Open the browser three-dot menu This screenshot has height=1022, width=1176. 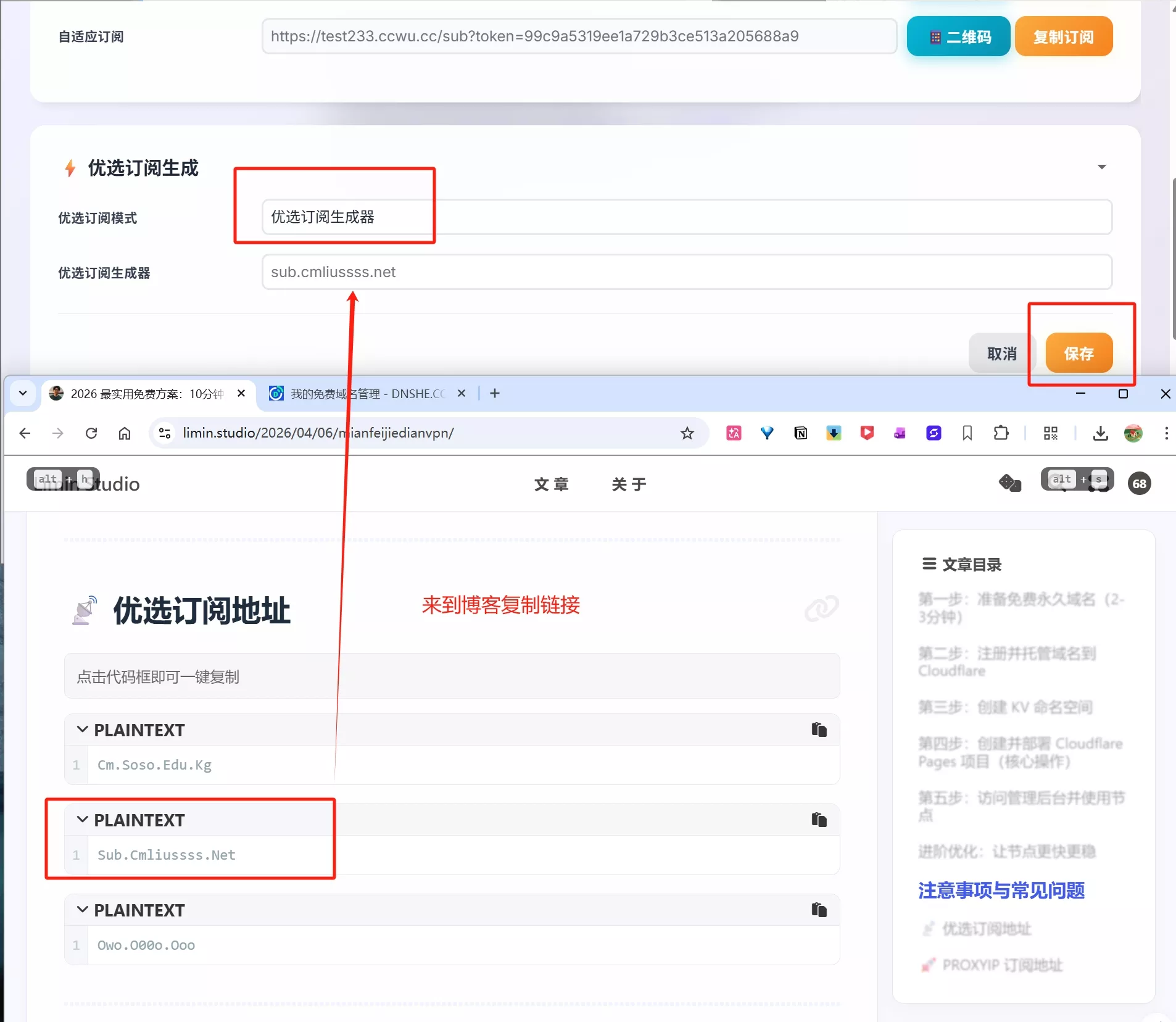(1166, 433)
